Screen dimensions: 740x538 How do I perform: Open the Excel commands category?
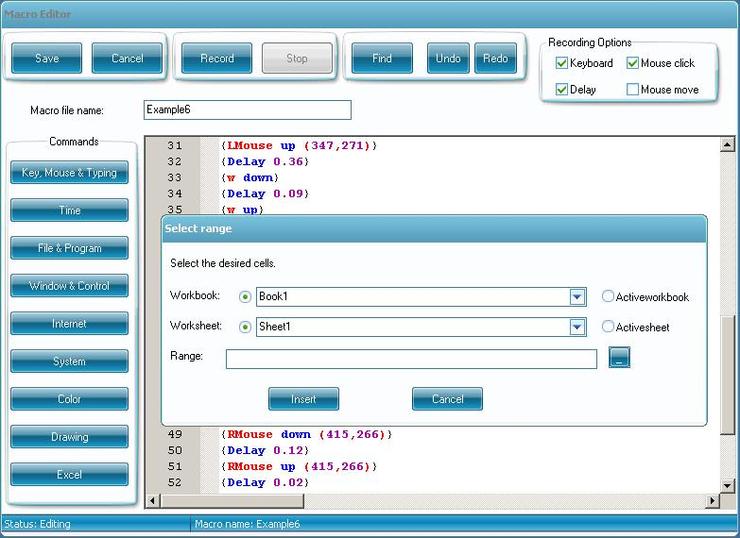pos(69,474)
